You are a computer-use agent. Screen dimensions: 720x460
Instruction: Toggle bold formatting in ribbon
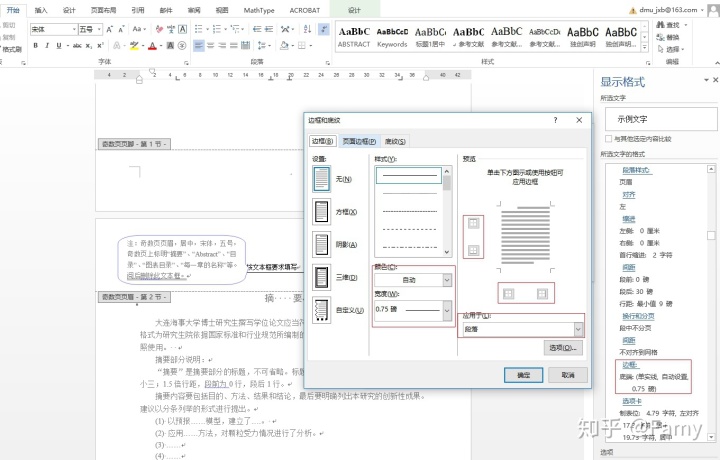point(35,45)
